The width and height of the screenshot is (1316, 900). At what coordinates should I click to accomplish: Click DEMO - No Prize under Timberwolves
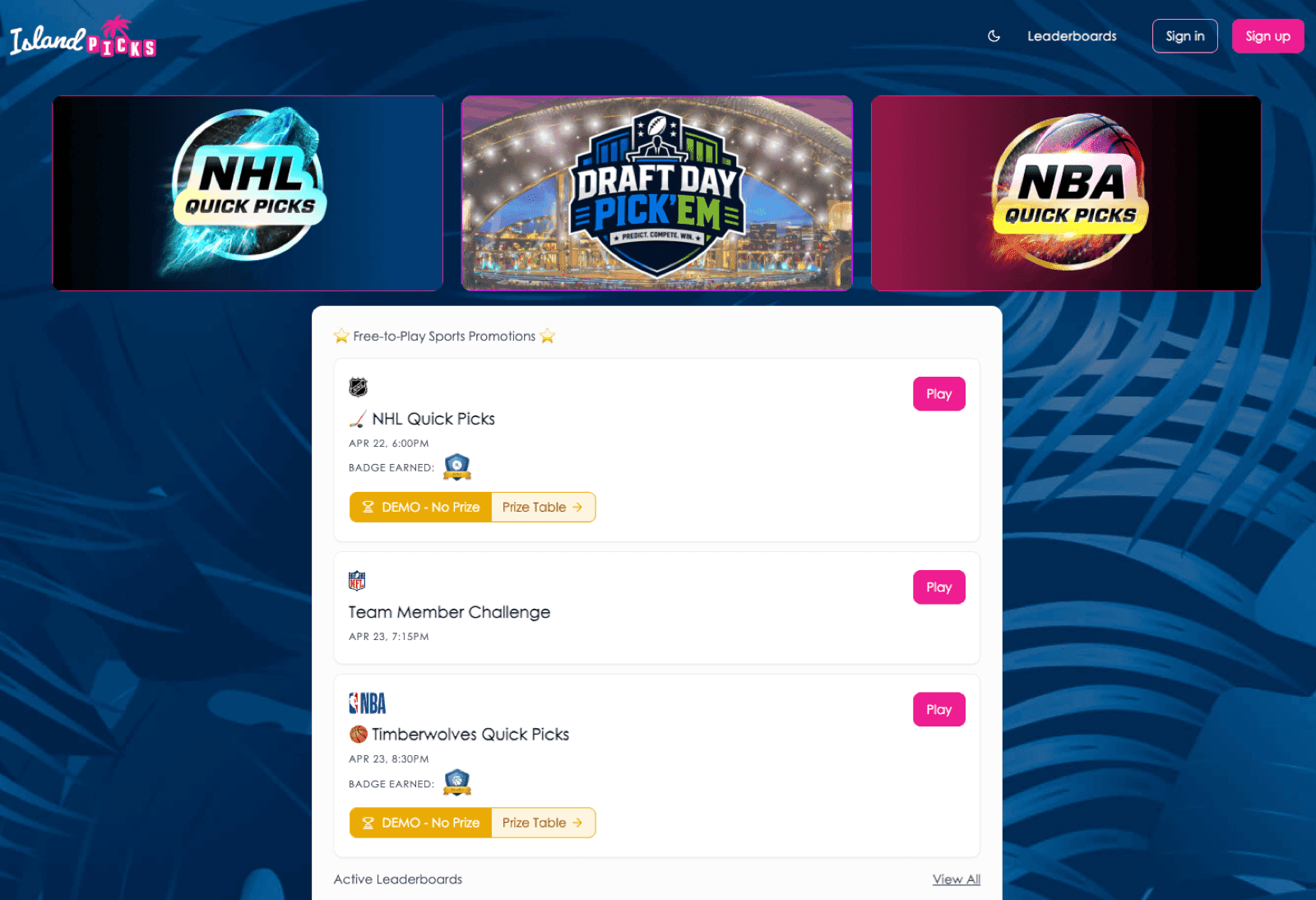coord(421,823)
